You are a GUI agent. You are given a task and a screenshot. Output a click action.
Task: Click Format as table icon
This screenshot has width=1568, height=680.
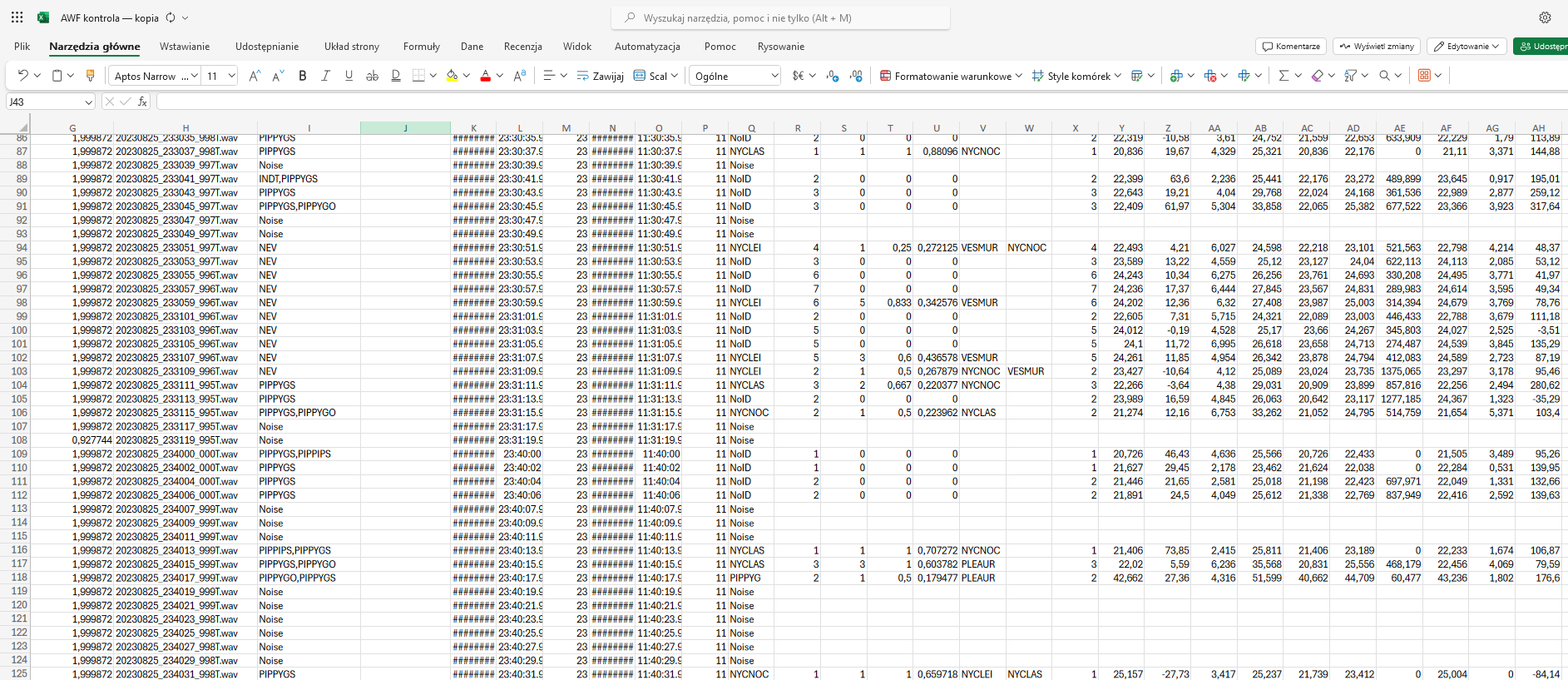click(x=1137, y=76)
